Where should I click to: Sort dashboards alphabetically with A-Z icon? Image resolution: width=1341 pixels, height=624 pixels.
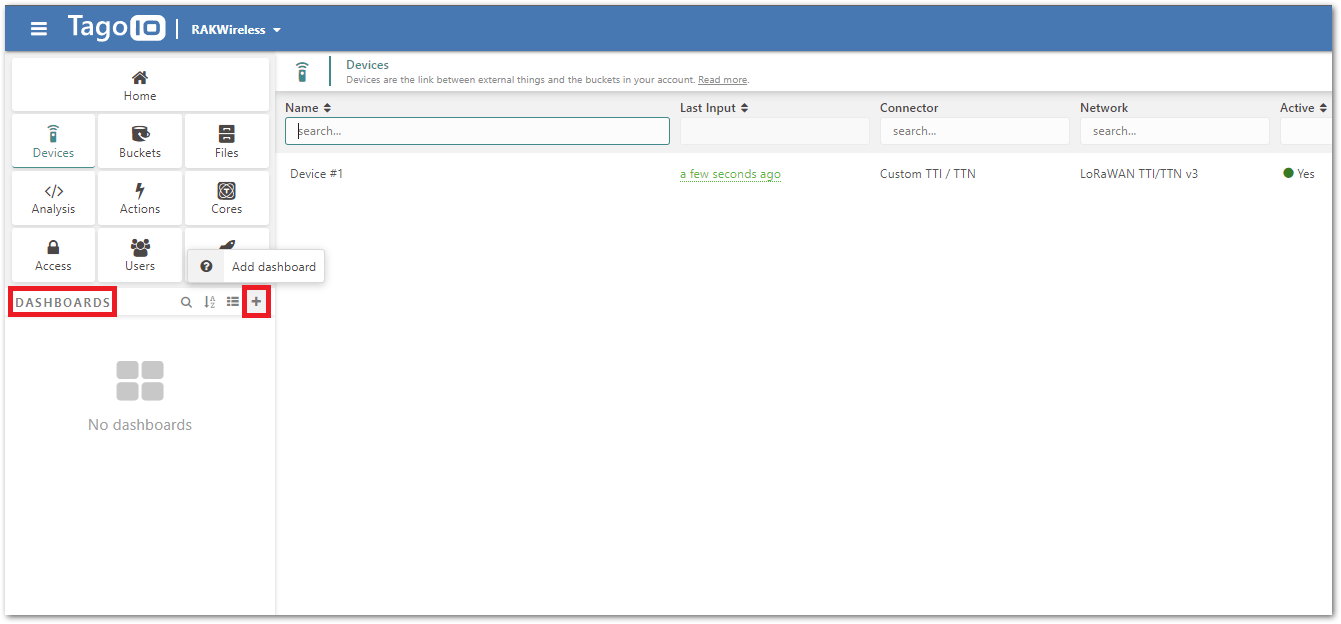[x=210, y=302]
